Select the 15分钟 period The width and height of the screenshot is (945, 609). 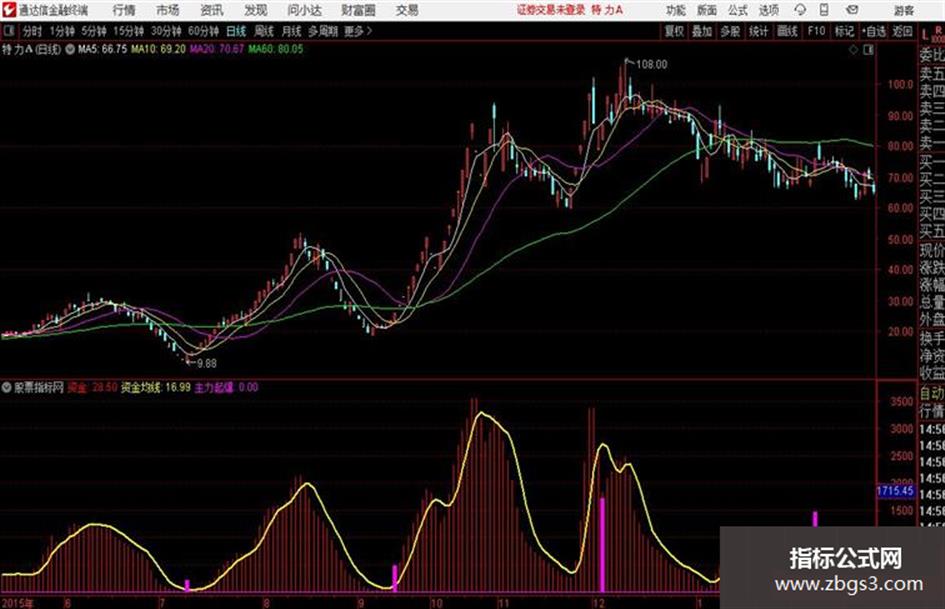click(x=128, y=31)
